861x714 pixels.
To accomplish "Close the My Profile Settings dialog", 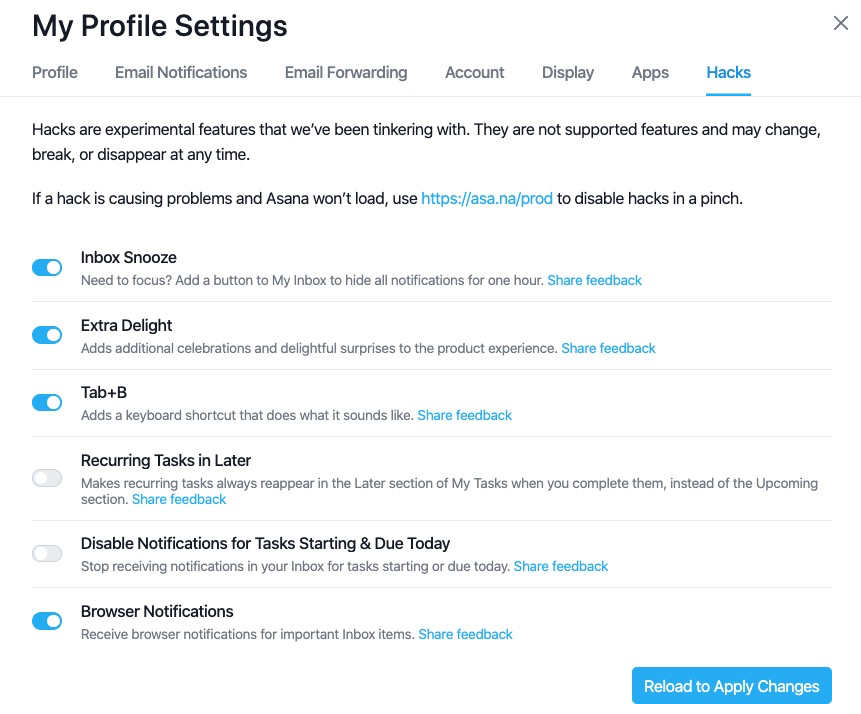I will point(841,24).
